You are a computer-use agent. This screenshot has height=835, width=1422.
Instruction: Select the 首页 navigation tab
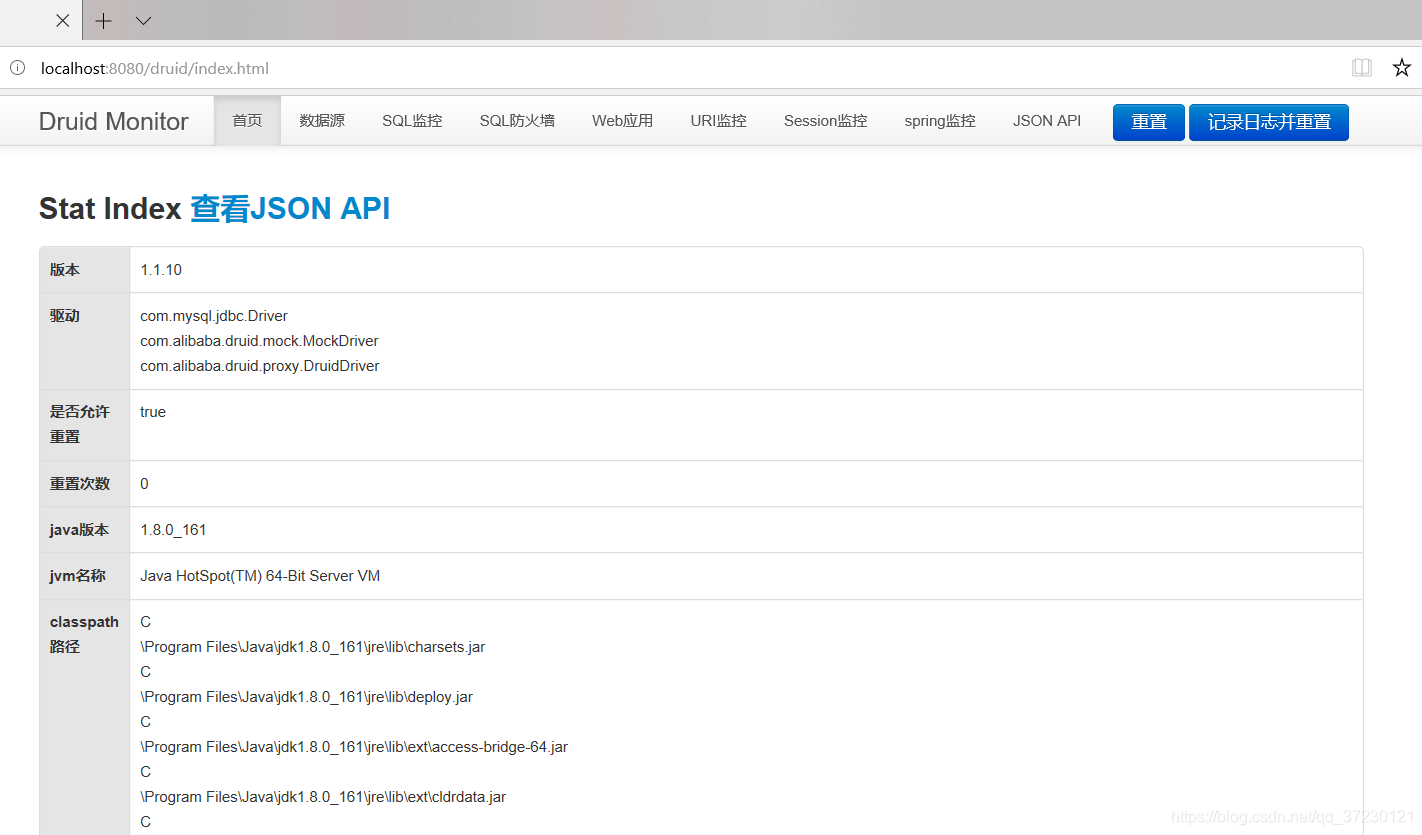pos(247,121)
